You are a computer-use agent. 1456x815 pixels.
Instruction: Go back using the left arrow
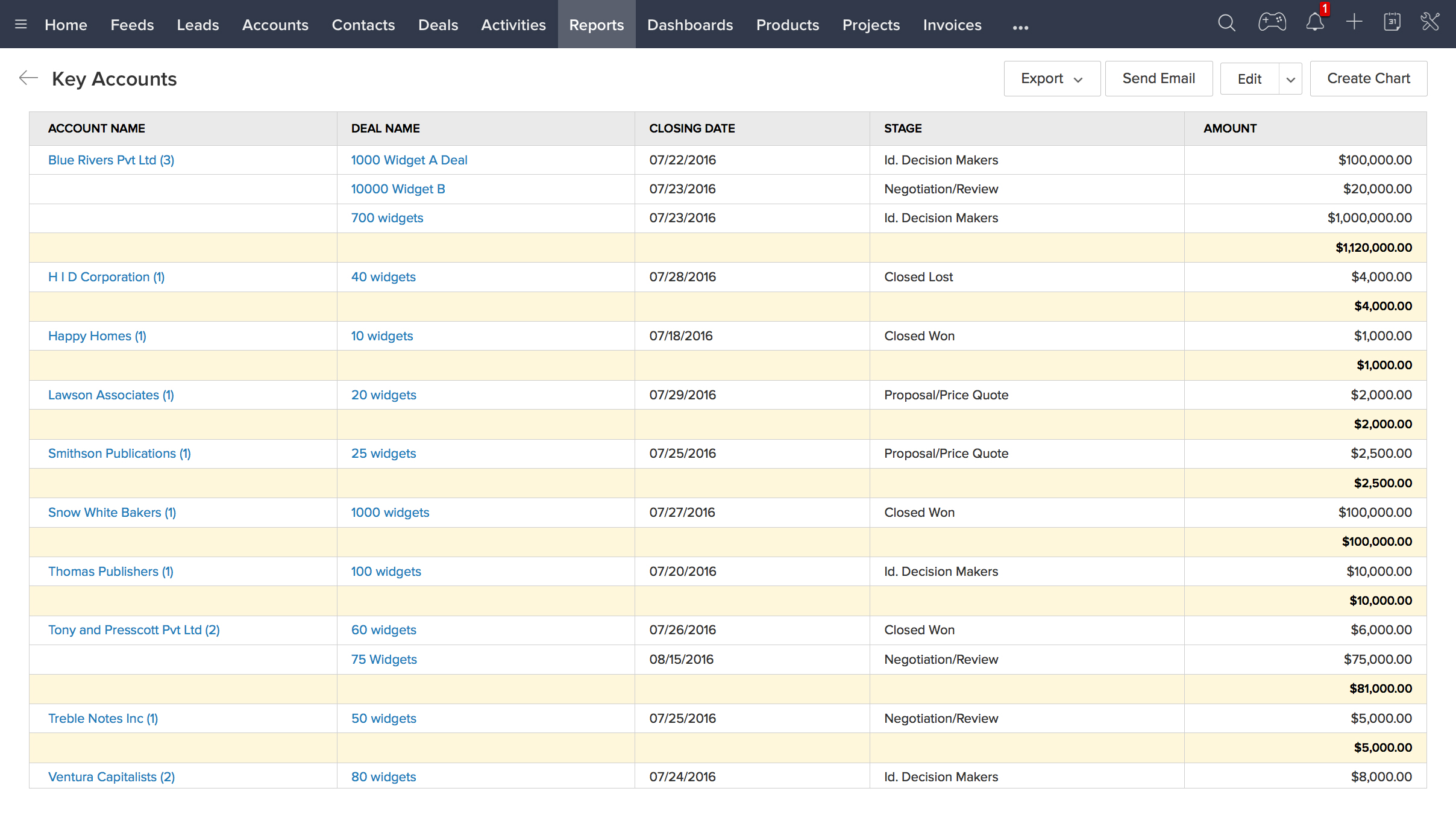28,78
